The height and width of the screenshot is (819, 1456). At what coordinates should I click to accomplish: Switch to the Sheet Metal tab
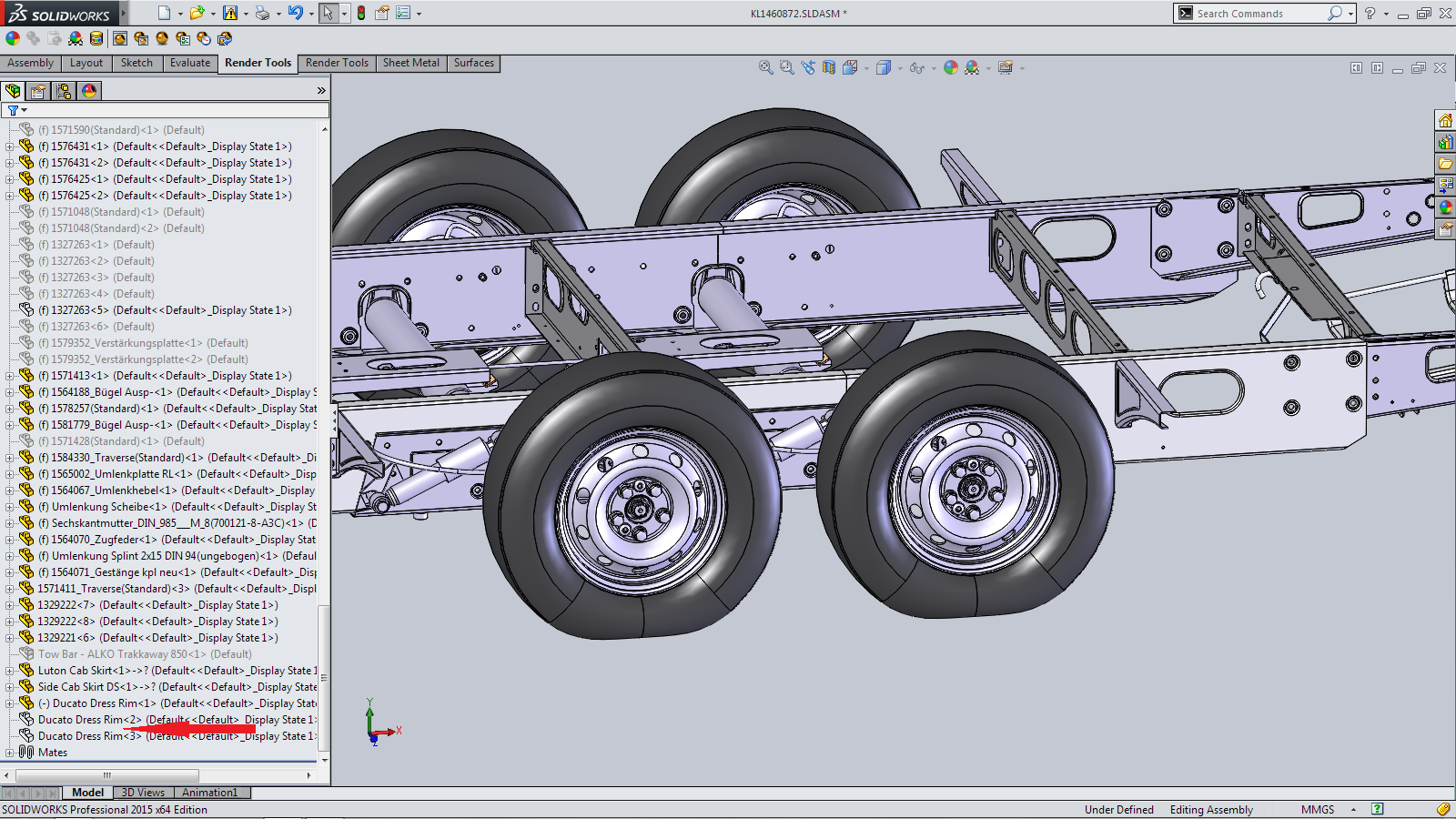point(410,63)
